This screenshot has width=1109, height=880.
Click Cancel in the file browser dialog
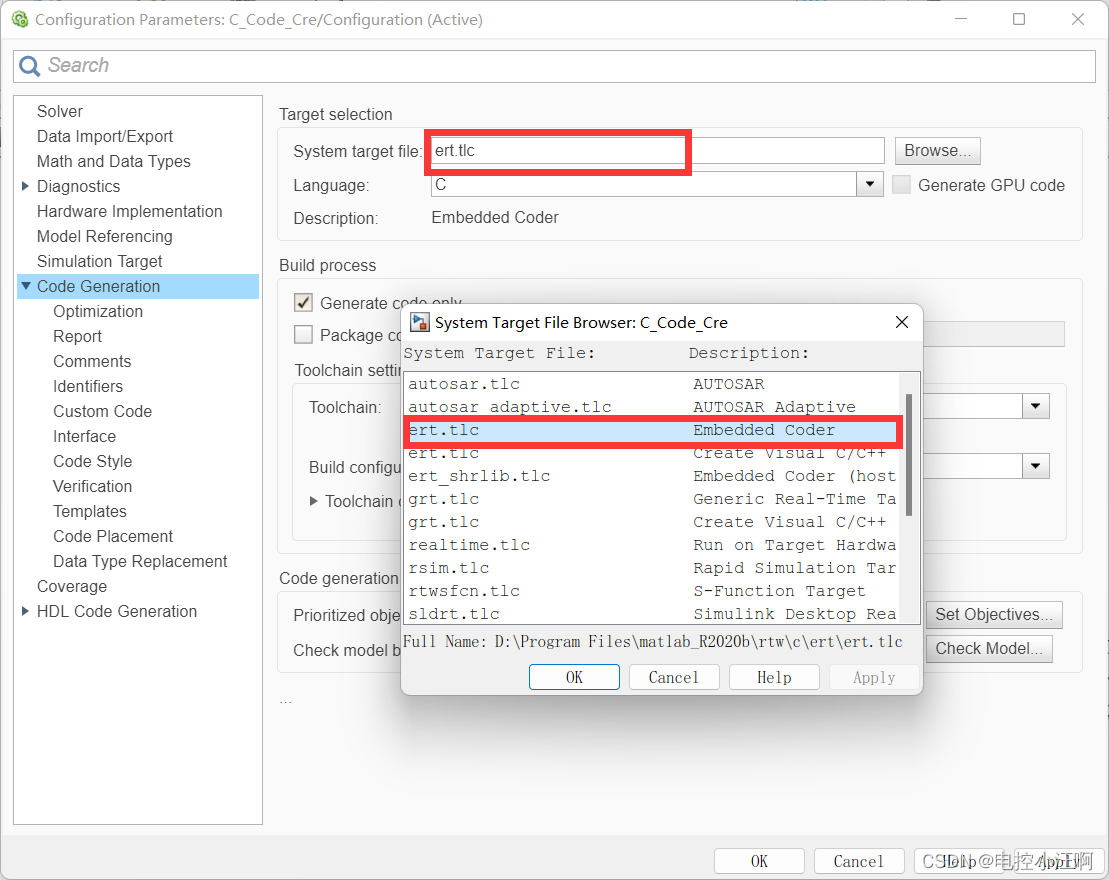(x=674, y=677)
